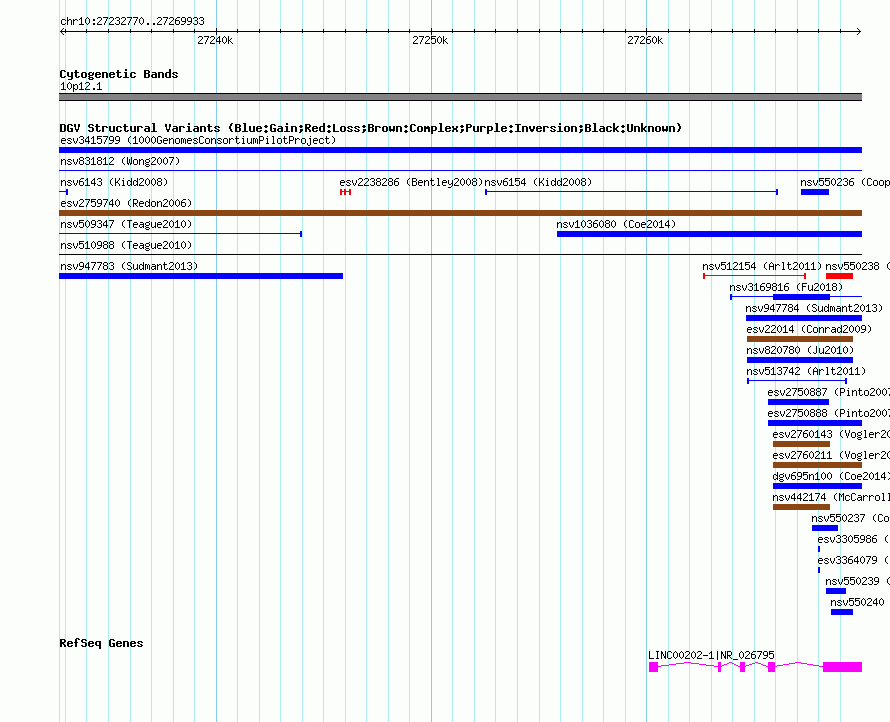Click the esv22014 brown bar
890x722 pixels.
click(800, 339)
